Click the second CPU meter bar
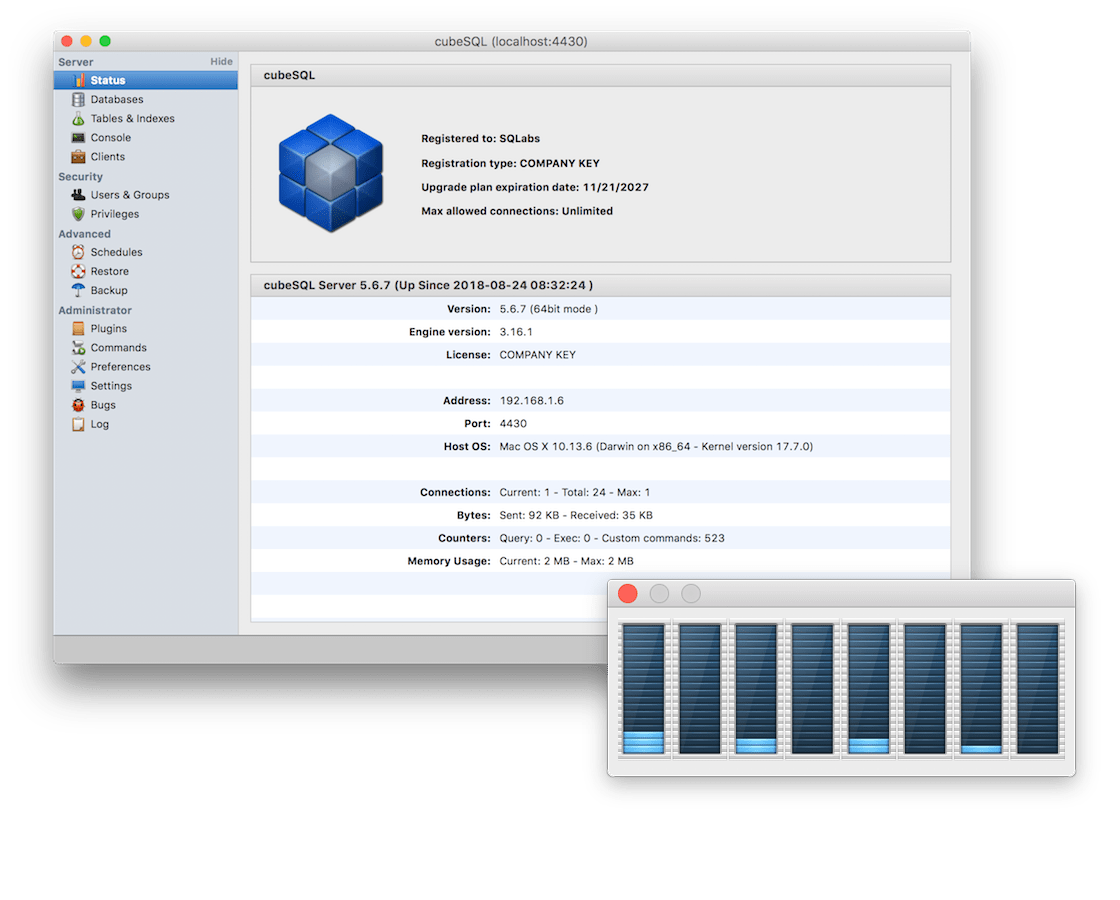 pos(700,689)
